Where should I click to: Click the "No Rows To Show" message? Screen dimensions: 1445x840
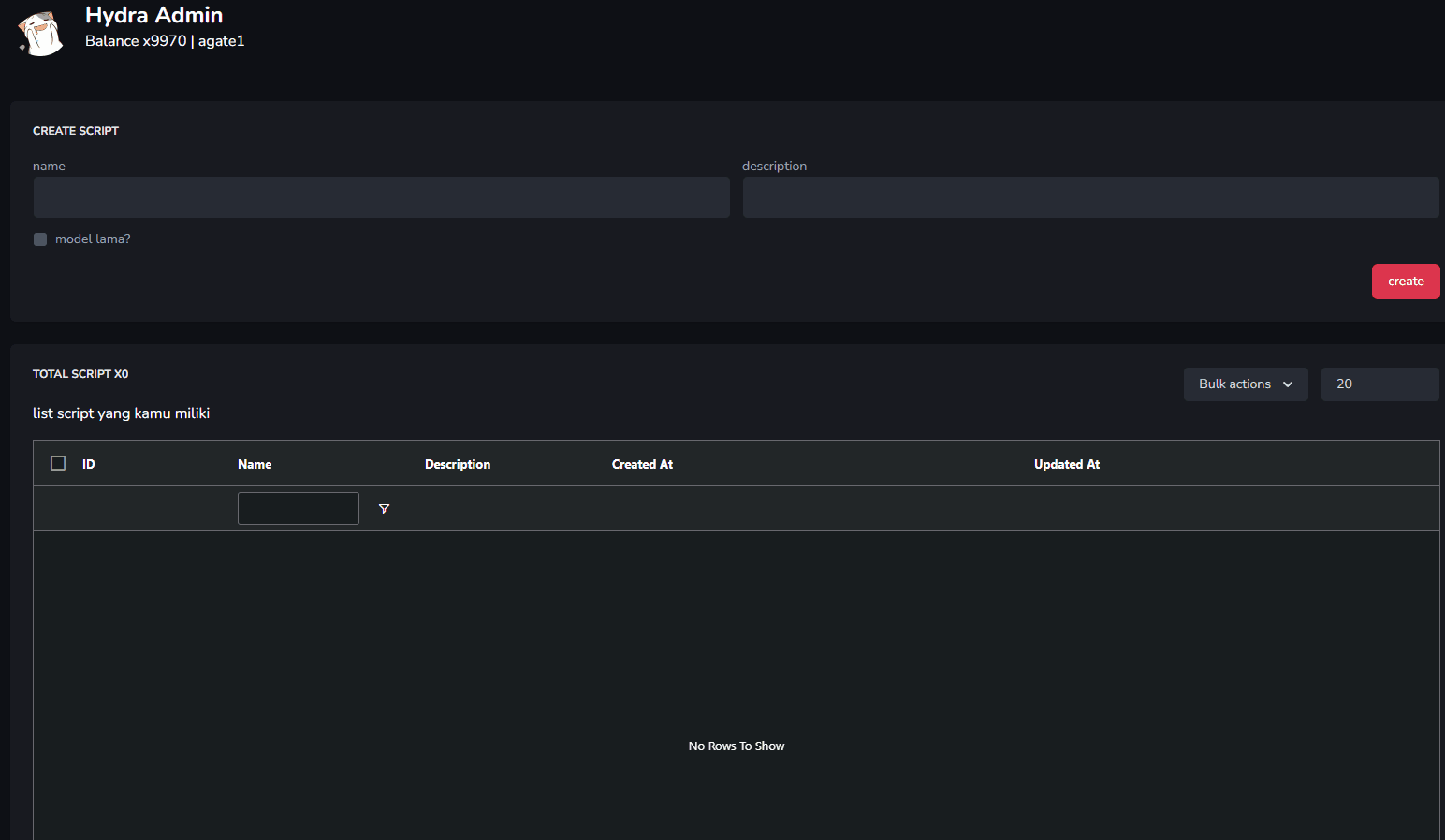(737, 746)
